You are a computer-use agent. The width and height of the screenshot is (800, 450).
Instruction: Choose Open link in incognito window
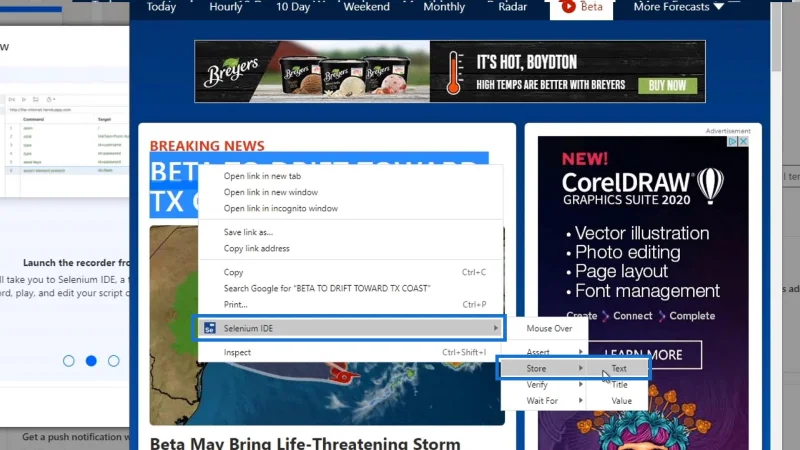(x=281, y=209)
